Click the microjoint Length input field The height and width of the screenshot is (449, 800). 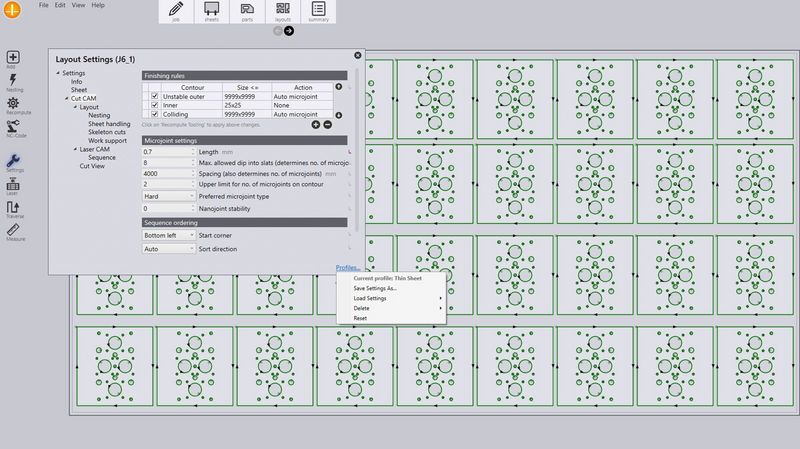pos(168,152)
